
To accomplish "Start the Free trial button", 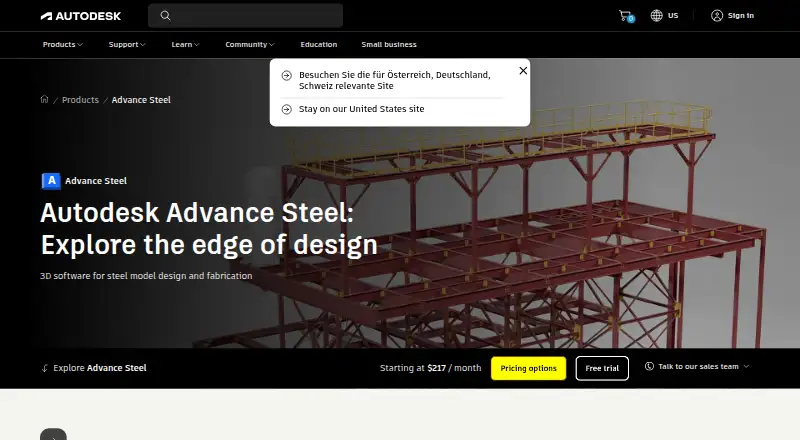I will [x=602, y=368].
